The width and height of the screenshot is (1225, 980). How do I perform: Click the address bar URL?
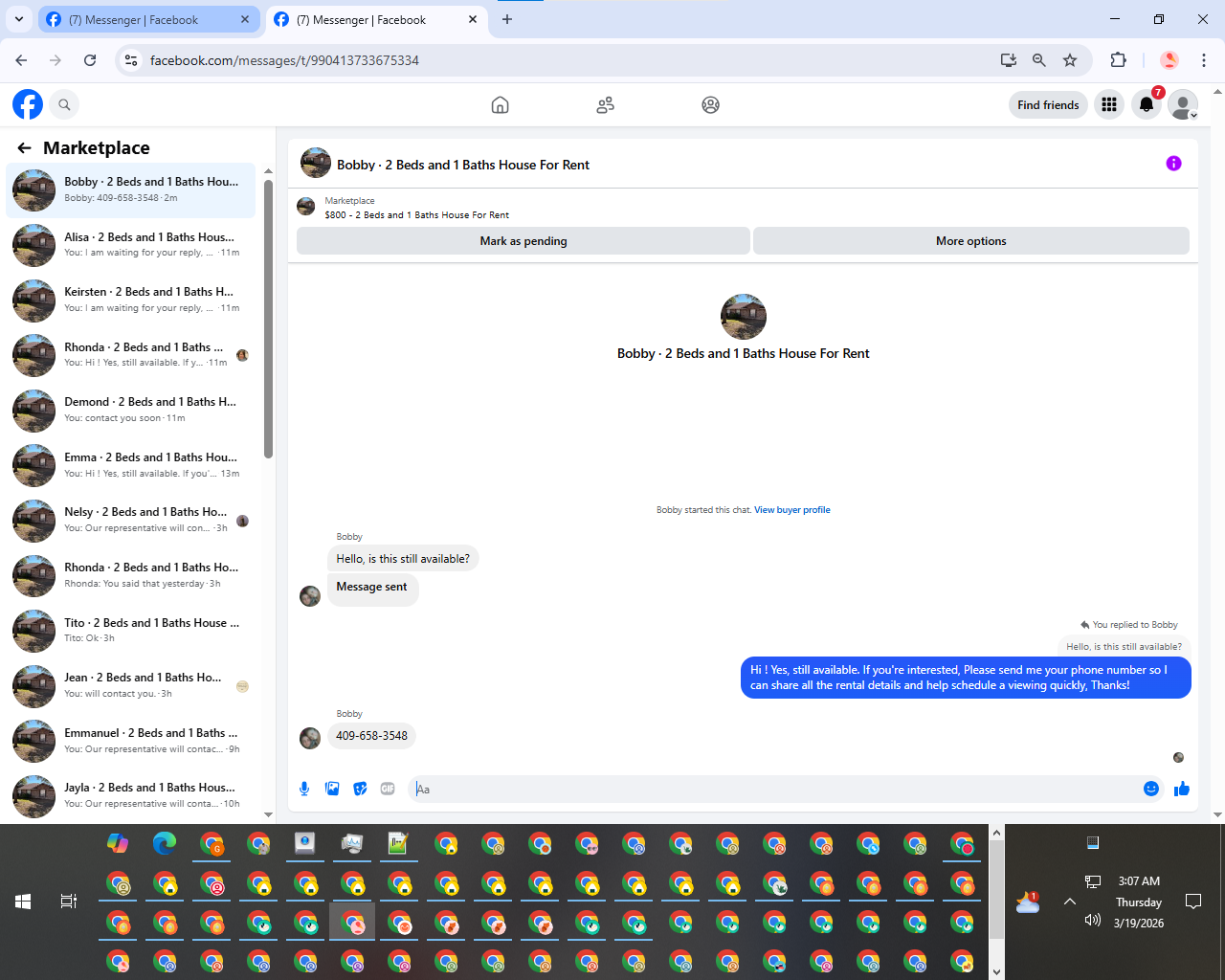pos(284,60)
